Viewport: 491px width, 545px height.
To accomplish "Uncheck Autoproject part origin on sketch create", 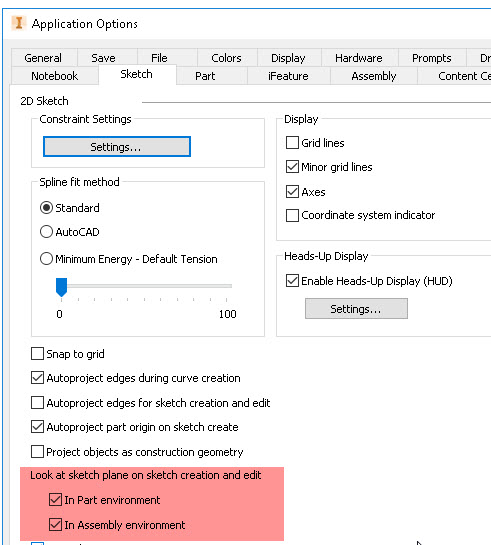I will click(x=37, y=426).
